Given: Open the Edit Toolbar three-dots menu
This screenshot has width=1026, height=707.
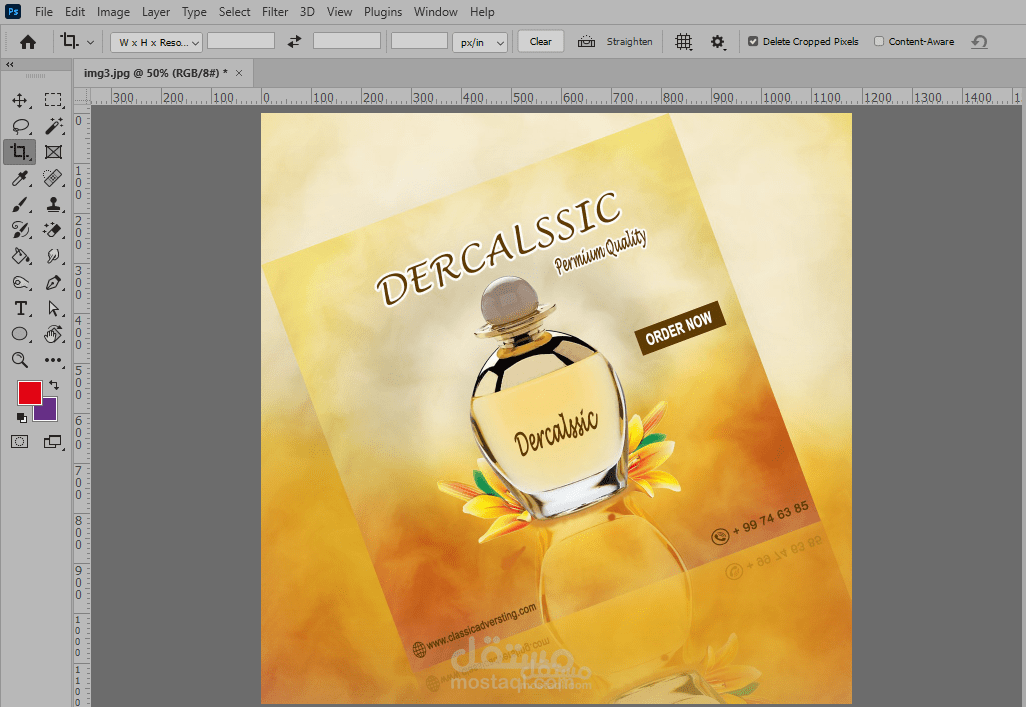Looking at the screenshot, I should click(x=53, y=360).
